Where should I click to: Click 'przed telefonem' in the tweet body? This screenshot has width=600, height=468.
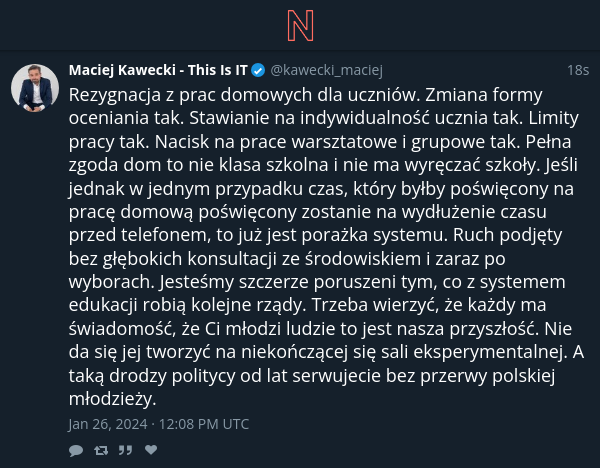click(x=140, y=235)
